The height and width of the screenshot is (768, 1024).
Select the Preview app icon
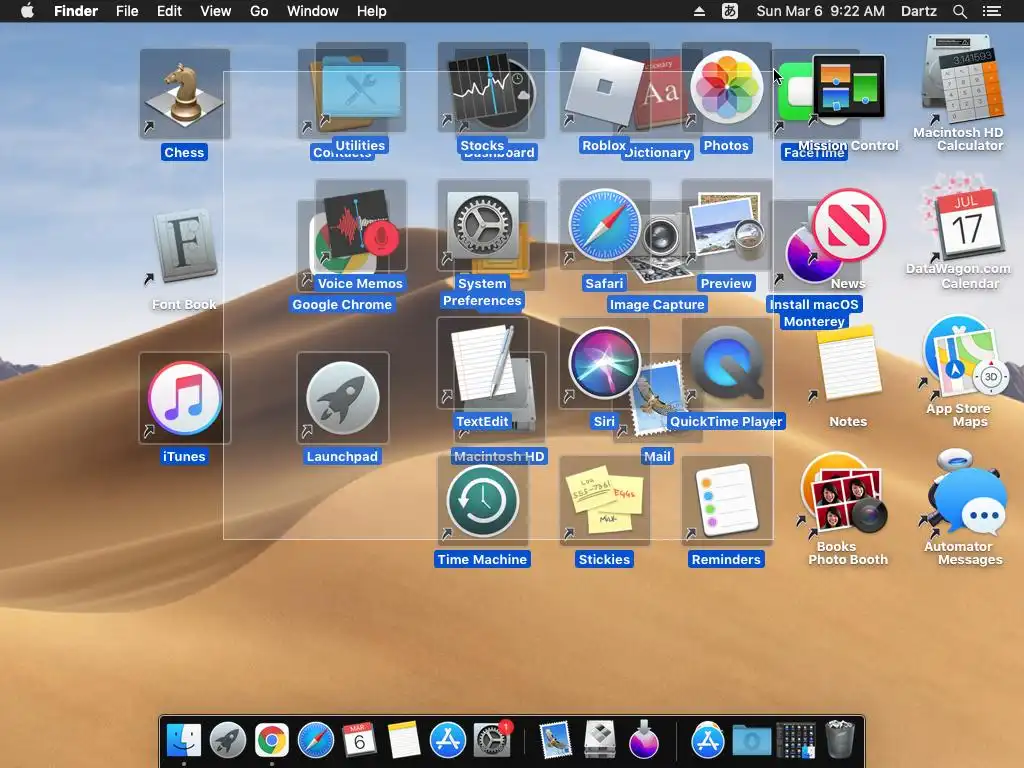[726, 227]
